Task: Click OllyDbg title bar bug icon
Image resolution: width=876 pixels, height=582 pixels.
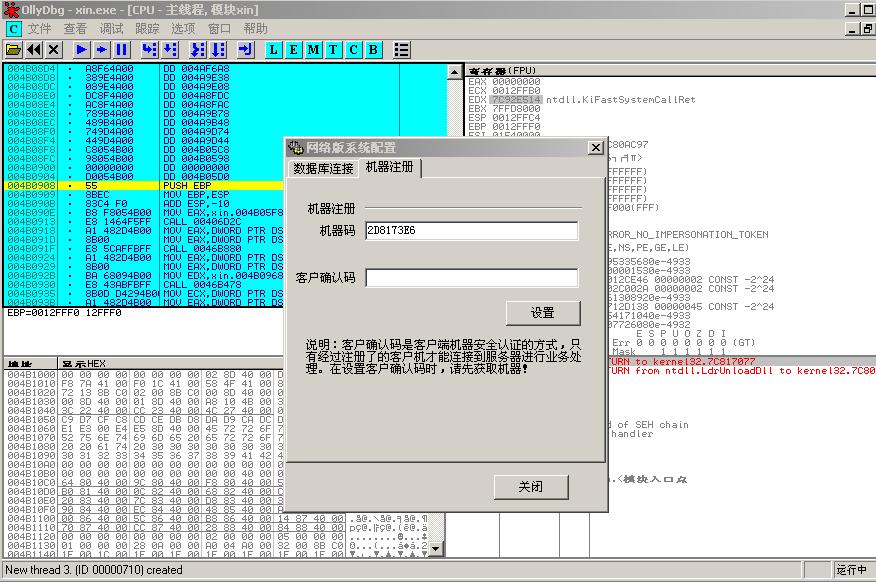Action: click(x=11, y=9)
